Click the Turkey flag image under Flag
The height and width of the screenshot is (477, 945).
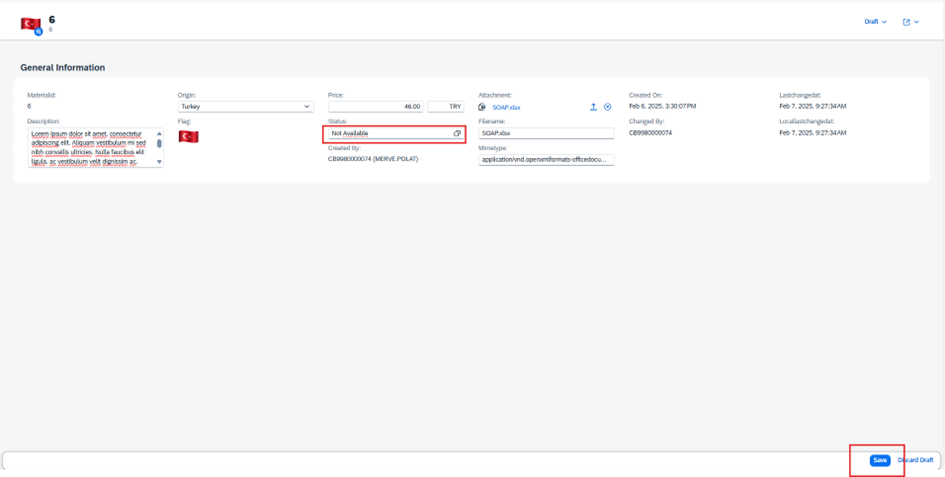tap(188, 136)
